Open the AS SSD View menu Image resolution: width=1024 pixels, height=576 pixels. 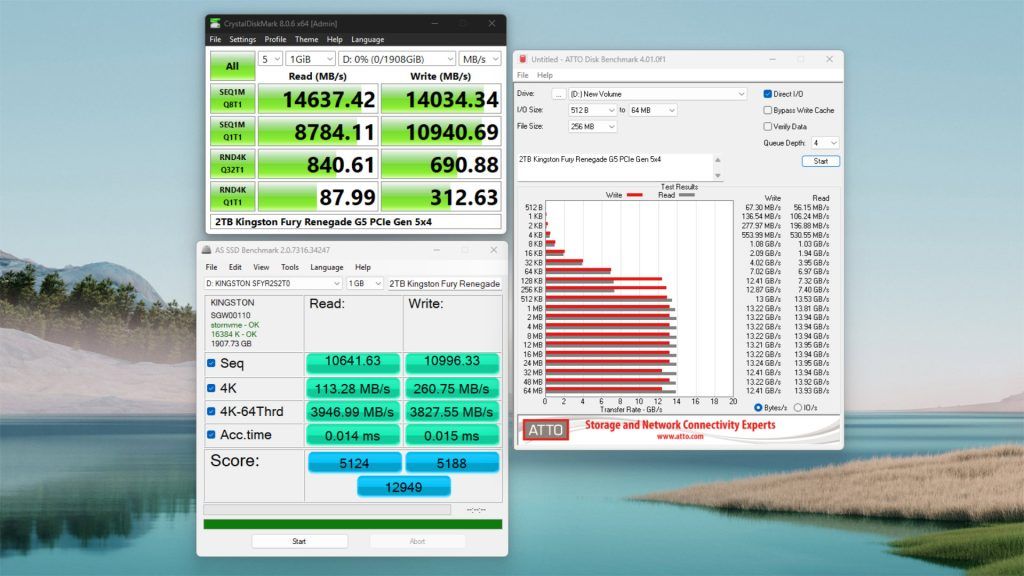261,267
